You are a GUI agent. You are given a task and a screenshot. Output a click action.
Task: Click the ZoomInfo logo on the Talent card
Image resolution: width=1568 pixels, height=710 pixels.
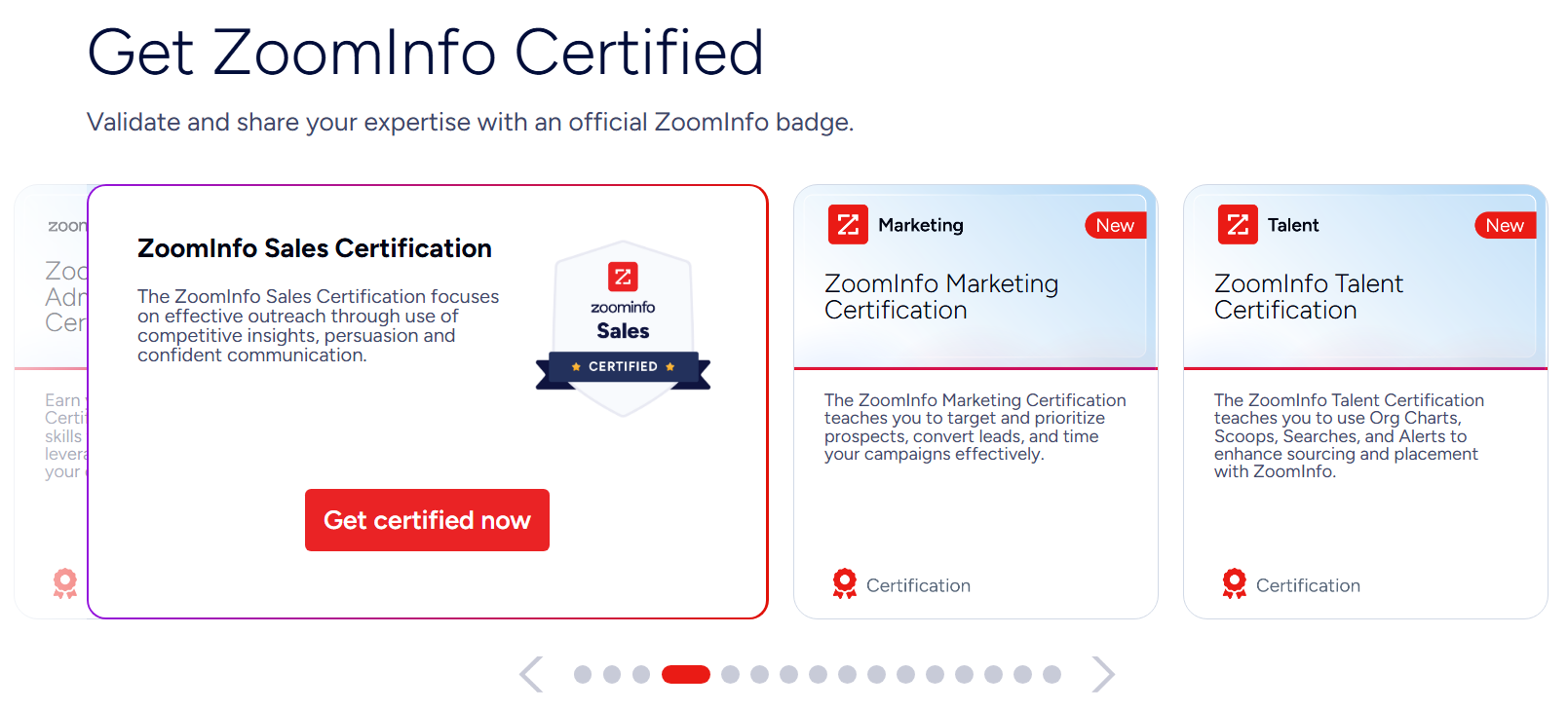click(1238, 225)
